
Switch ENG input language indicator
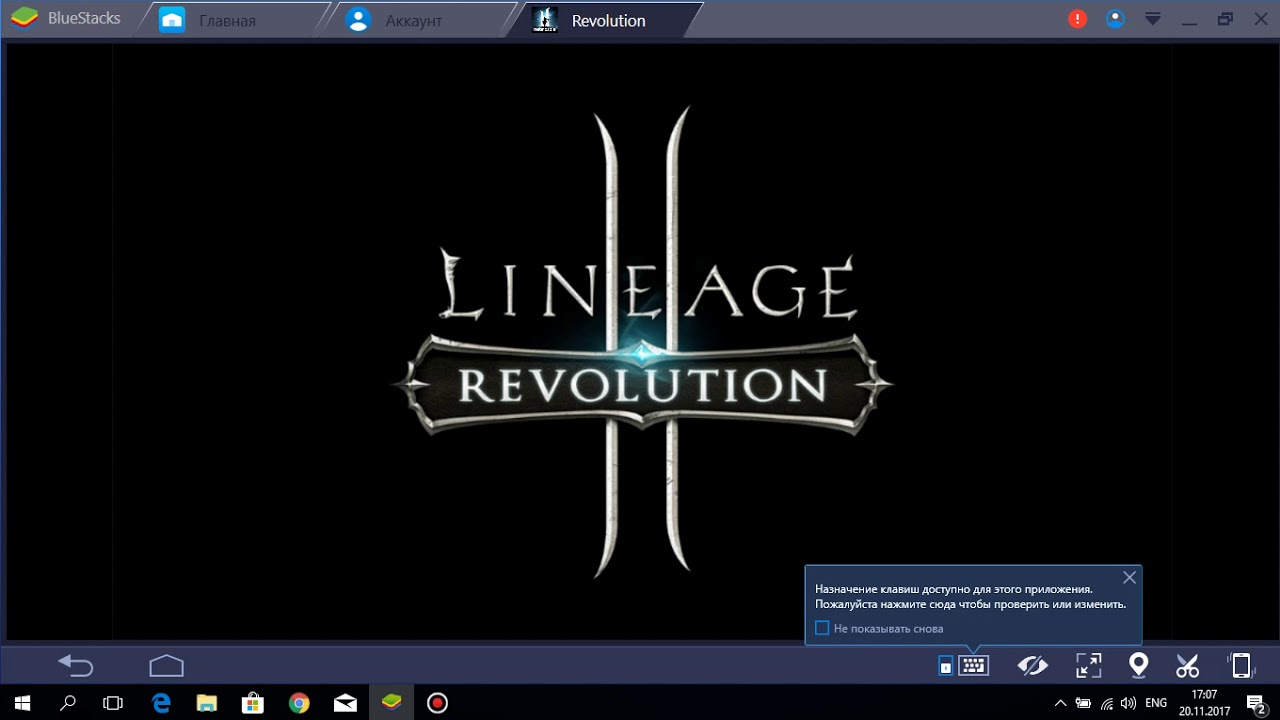(1156, 703)
